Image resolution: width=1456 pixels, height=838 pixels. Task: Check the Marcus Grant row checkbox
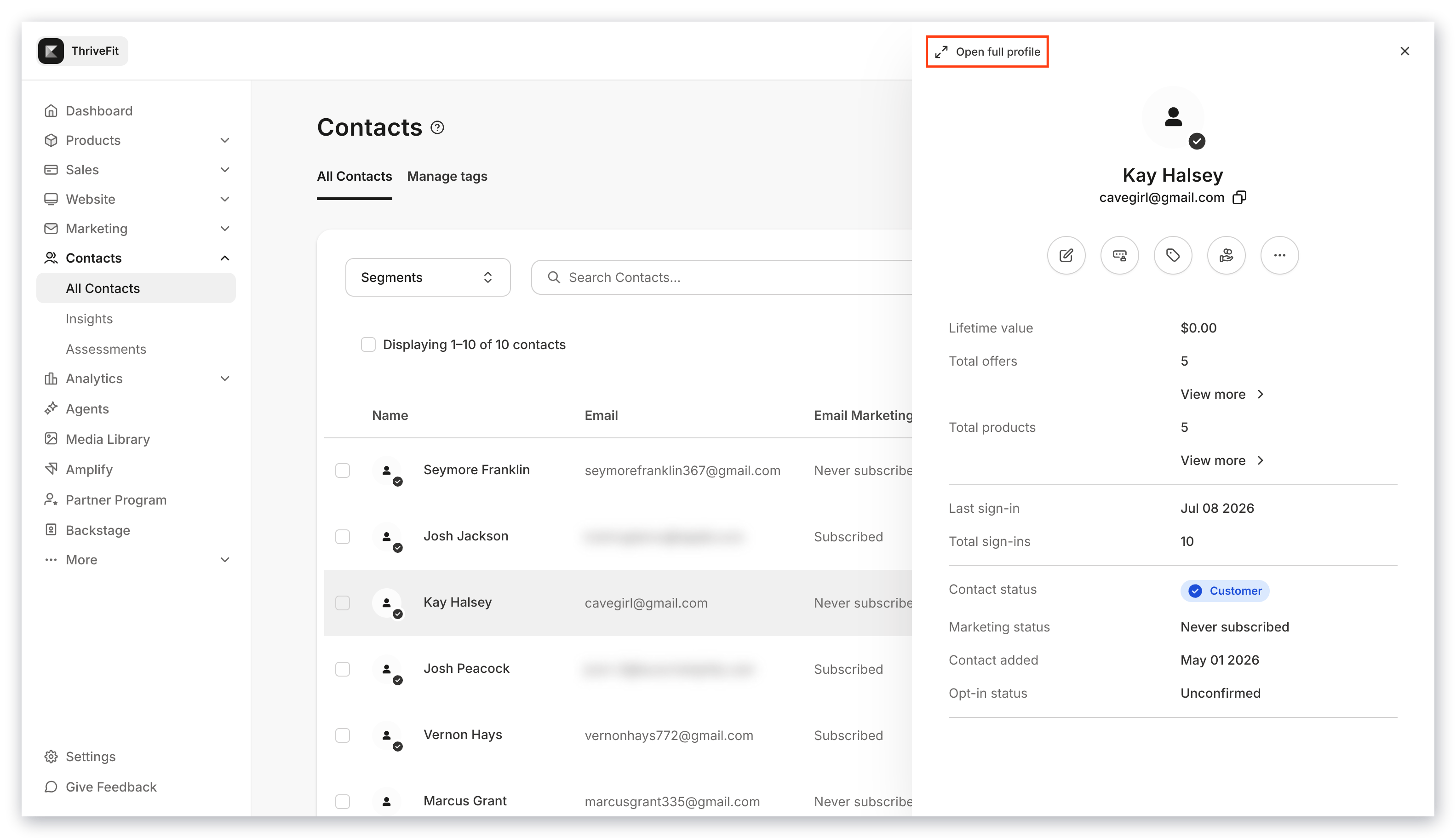click(343, 802)
